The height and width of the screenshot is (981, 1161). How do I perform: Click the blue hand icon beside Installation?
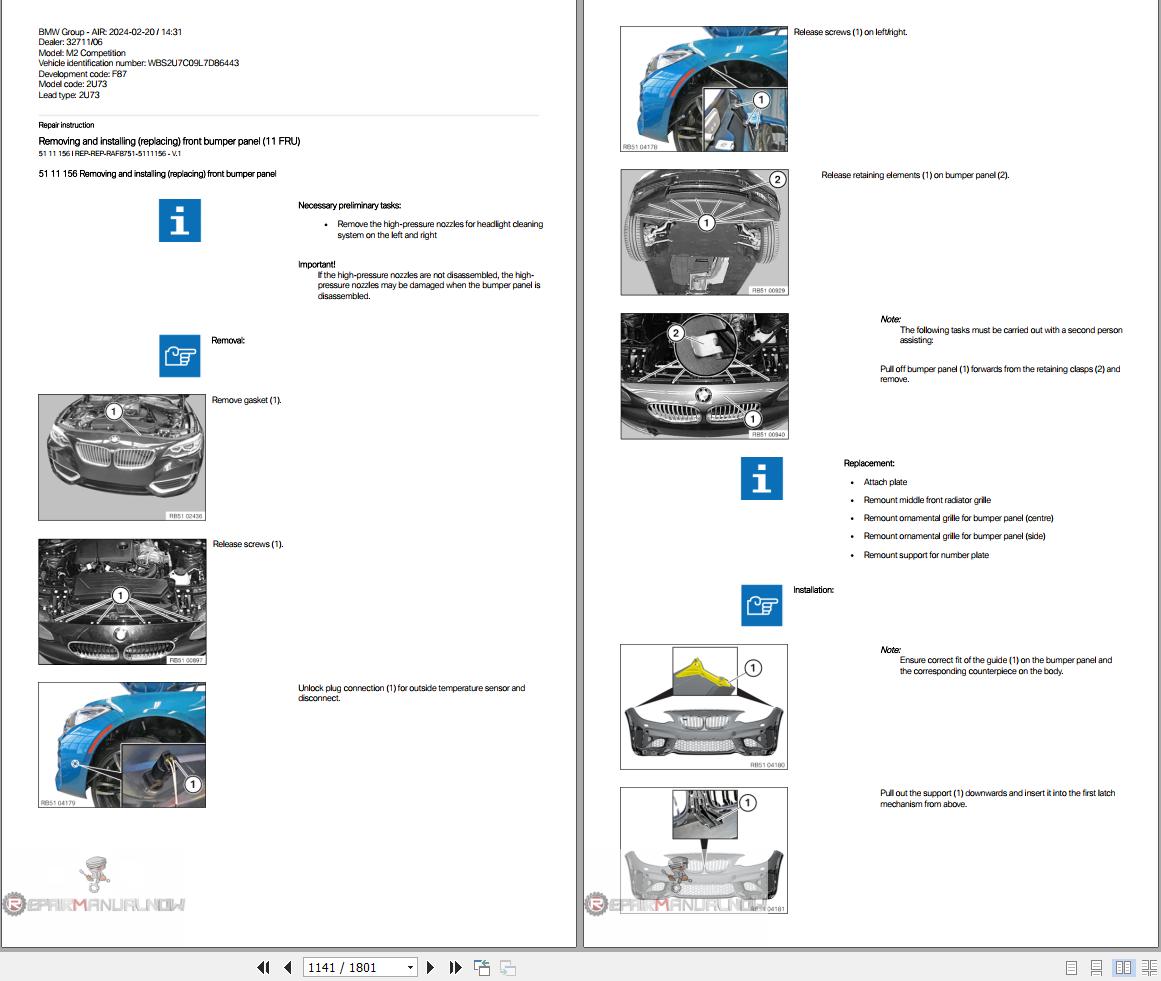(x=762, y=605)
